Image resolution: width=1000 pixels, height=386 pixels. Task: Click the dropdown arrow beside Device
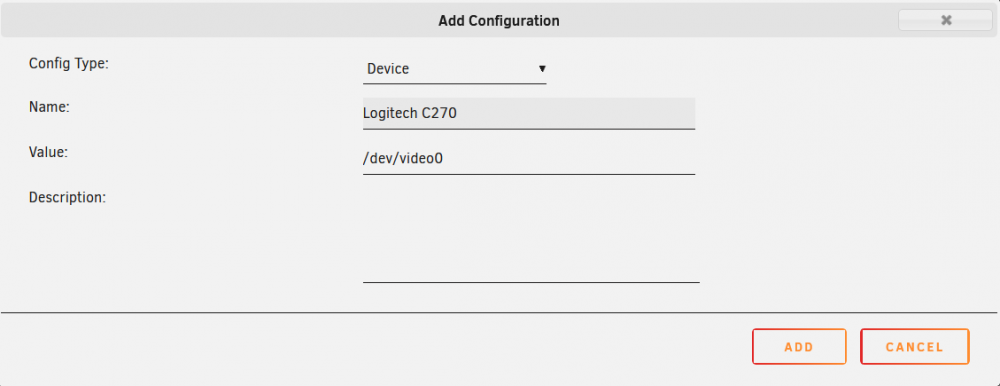(x=542, y=68)
